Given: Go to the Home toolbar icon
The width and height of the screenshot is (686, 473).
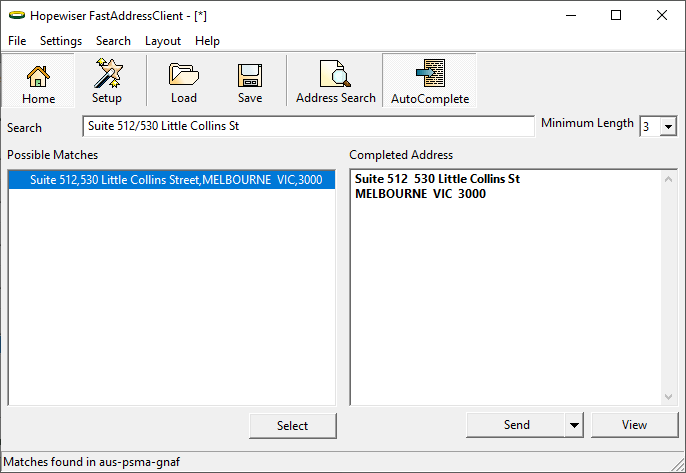Looking at the screenshot, I should pyautogui.click(x=38, y=81).
